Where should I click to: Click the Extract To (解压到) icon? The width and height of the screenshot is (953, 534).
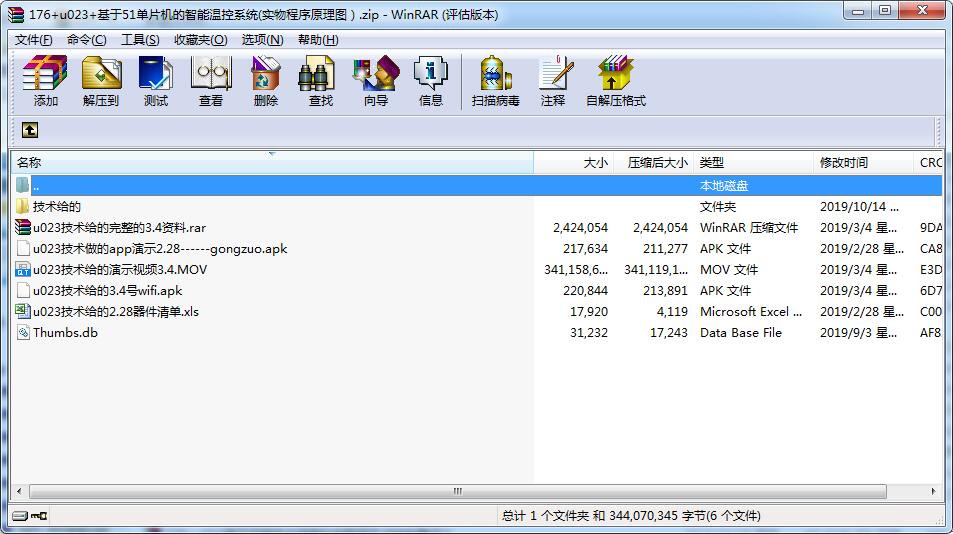click(x=101, y=81)
